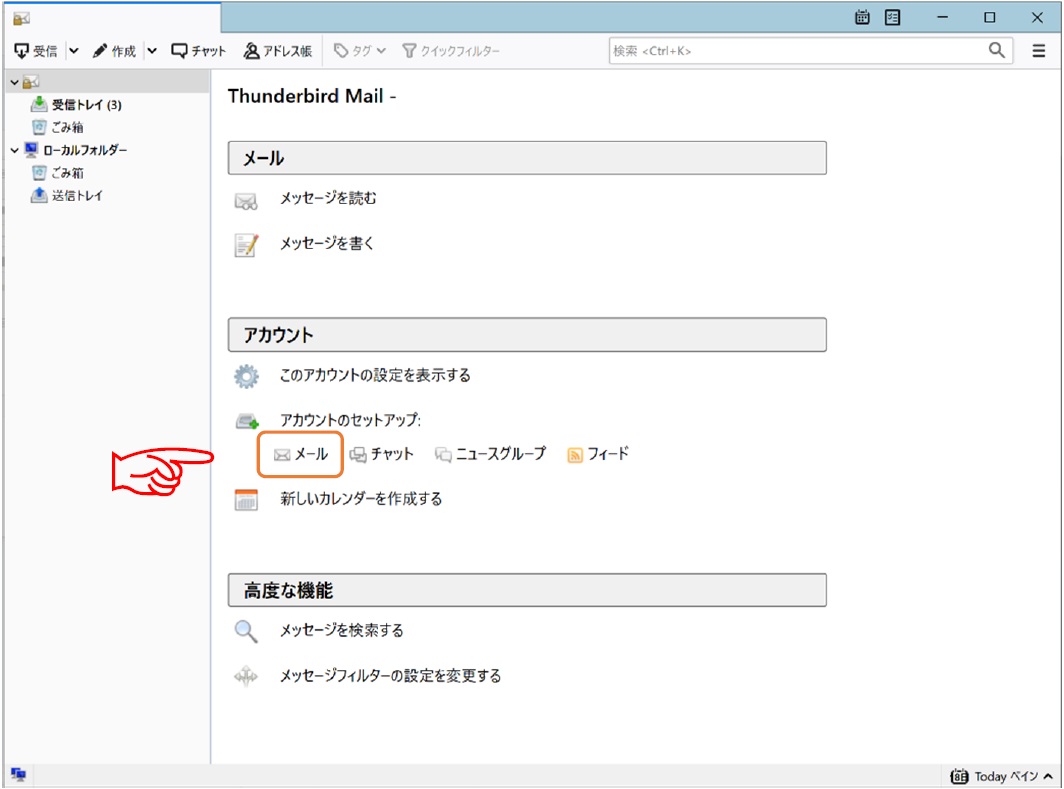The width and height of the screenshot is (1064, 789).
Task: Select the 送信トレイ folder
Action: 66,195
